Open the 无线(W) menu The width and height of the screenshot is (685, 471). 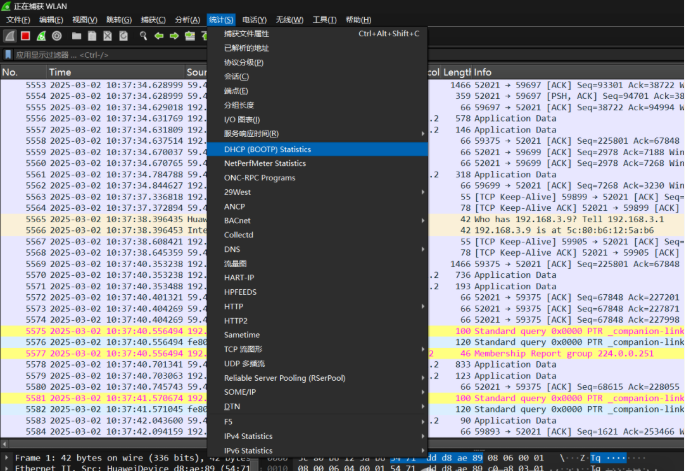(x=289, y=20)
